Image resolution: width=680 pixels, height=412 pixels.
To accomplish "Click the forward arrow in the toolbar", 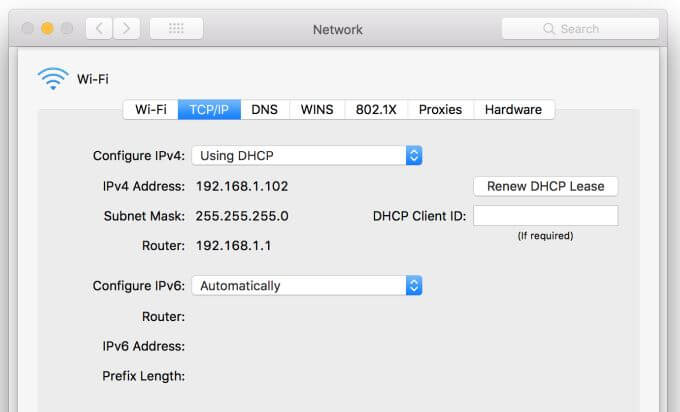I will click(x=126, y=28).
